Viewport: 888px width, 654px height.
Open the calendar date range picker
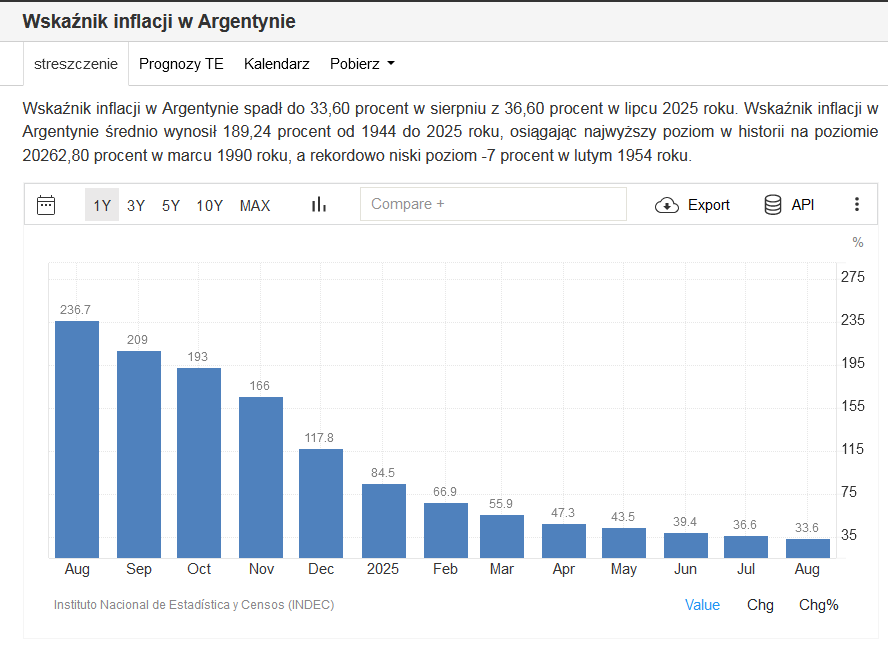46,205
